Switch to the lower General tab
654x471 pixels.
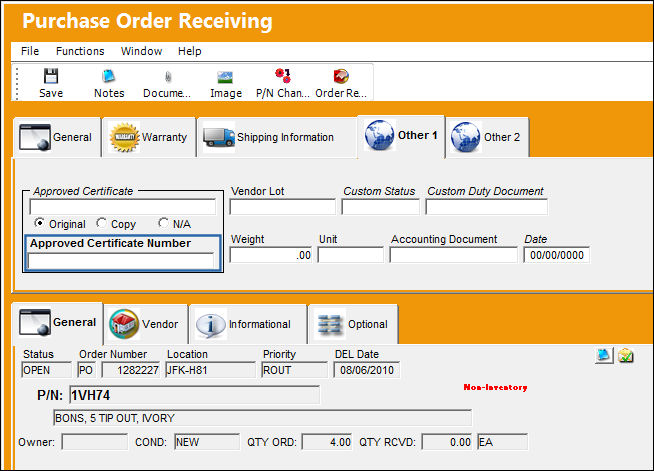(x=57, y=323)
